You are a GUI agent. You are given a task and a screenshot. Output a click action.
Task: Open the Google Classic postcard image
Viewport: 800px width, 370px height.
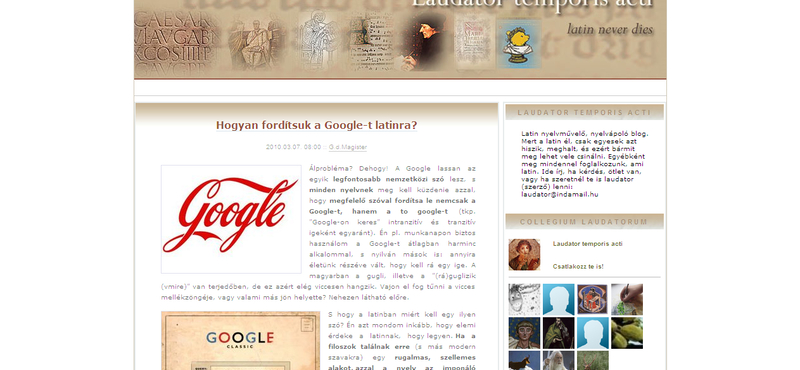coord(240,340)
